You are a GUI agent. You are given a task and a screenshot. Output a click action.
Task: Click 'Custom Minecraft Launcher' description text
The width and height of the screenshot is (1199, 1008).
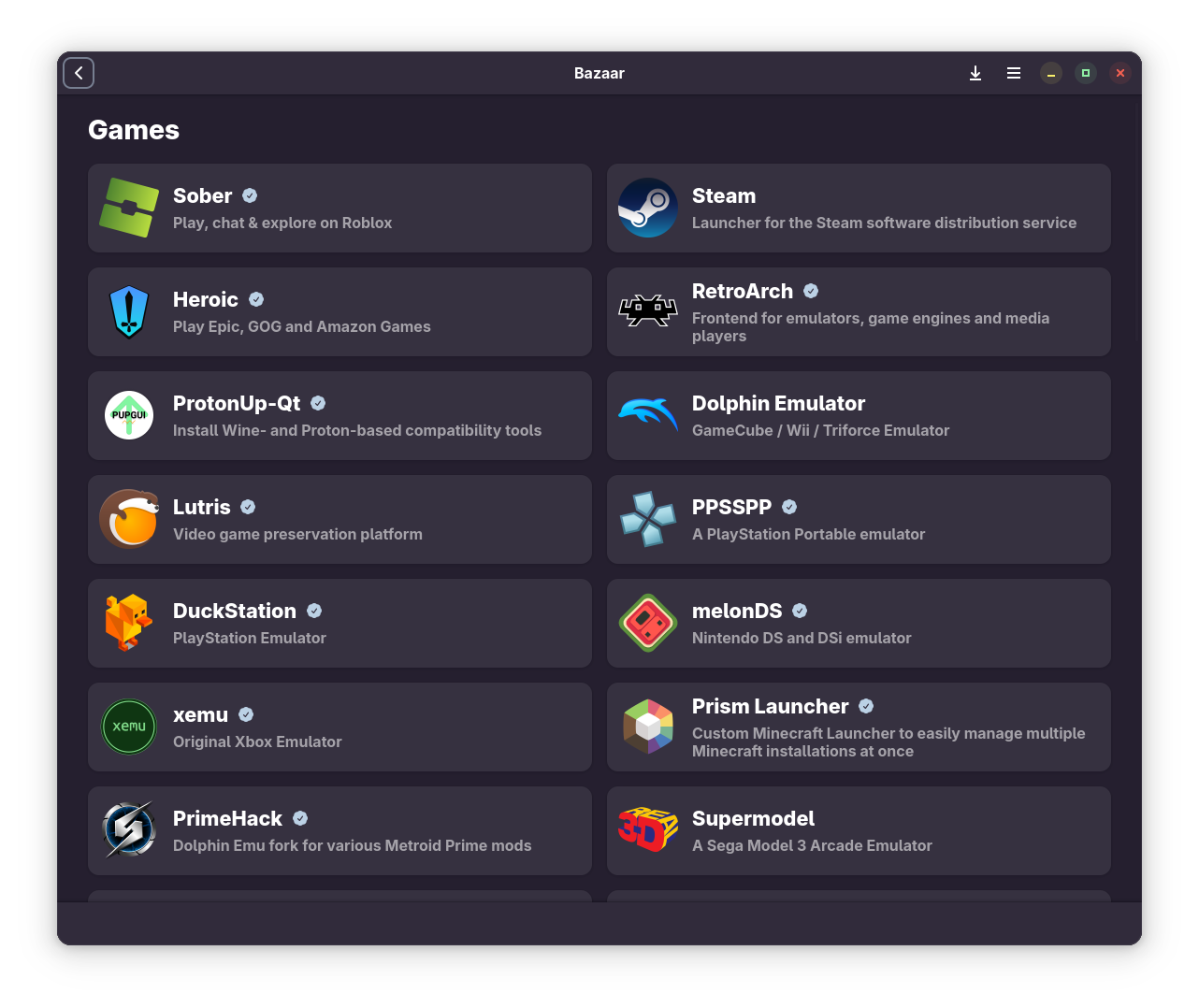(x=888, y=742)
